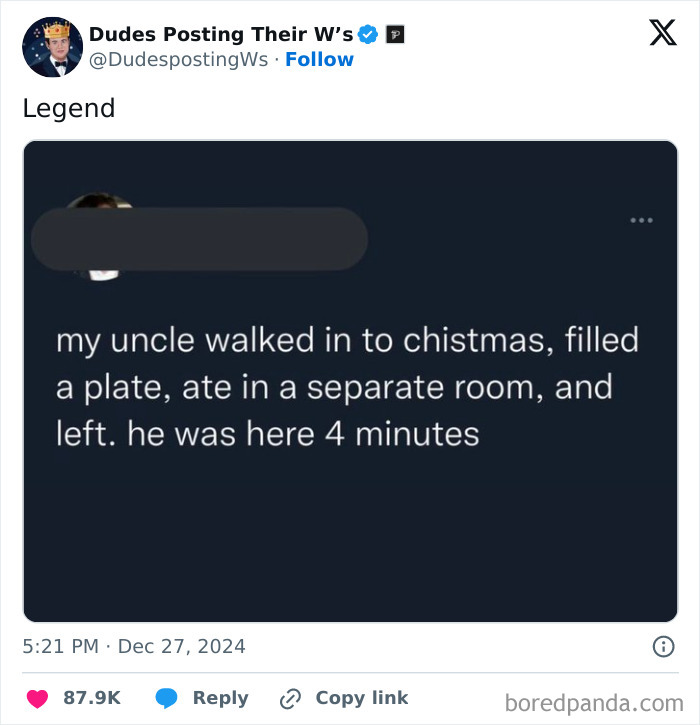Screen dimensions: 700x725
Task: Open the uncle Christmas screenshot image
Action: (x=350, y=400)
